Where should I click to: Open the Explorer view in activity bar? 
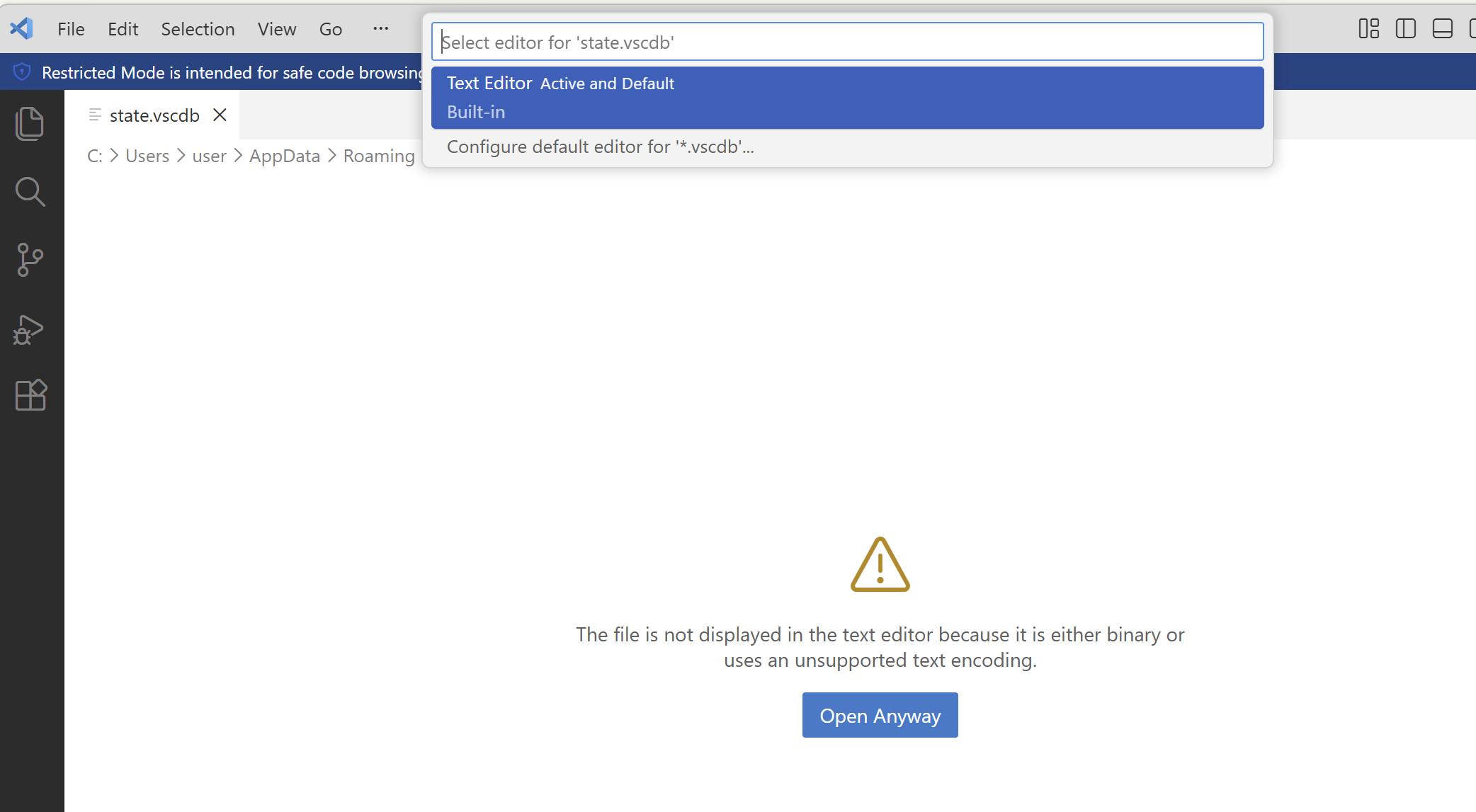pos(30,124)
